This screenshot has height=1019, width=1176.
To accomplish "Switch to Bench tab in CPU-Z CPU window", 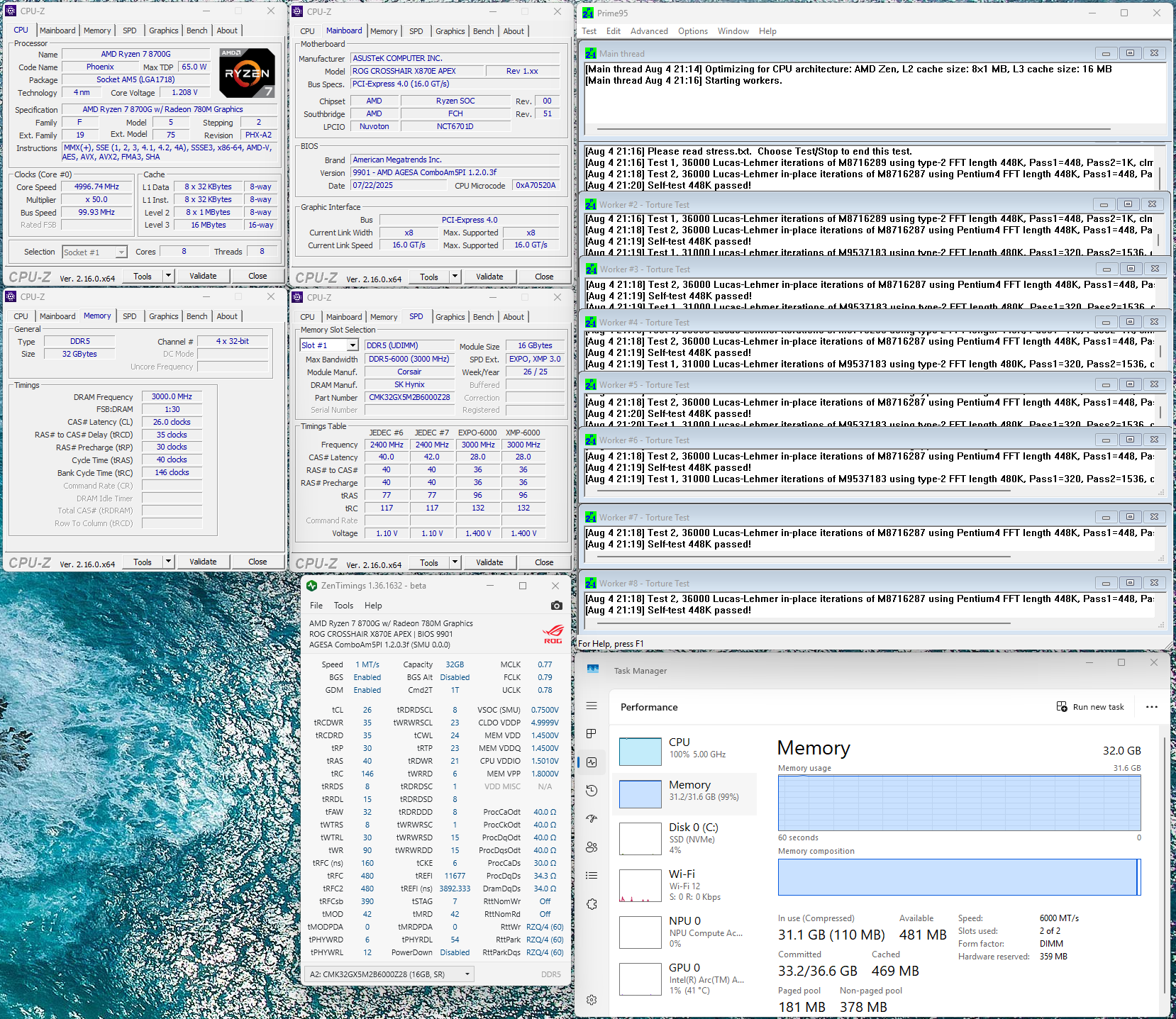I will (x=197, y=30).
